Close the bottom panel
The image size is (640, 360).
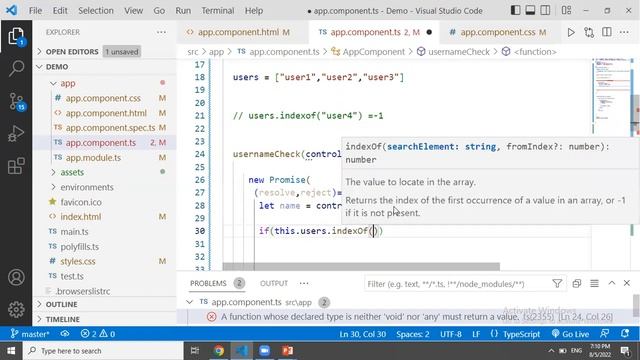point(627,283)
